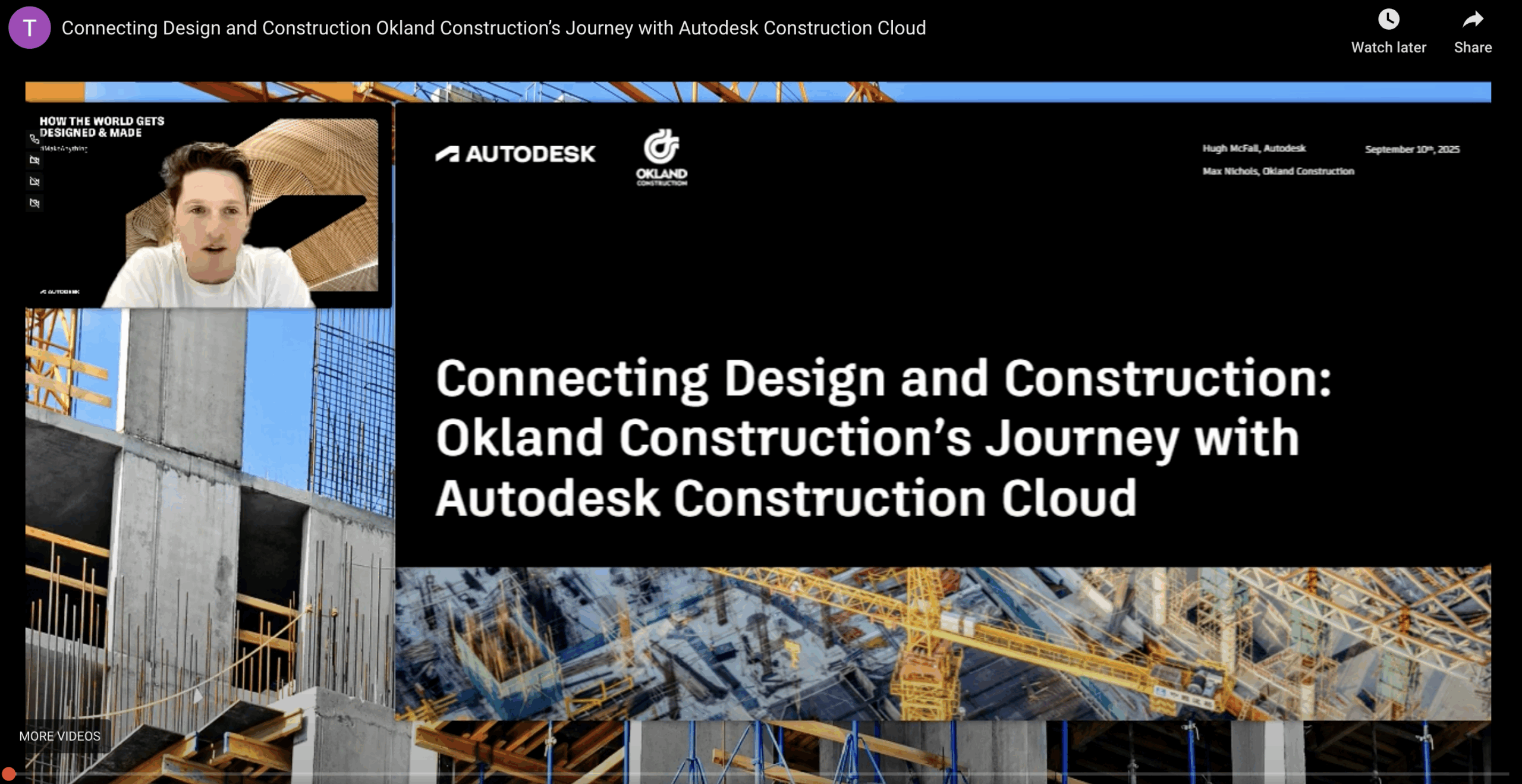Click the text "HOW THE WORLD GETS DESIGNED & MADE"

click(x=102, y=127)
